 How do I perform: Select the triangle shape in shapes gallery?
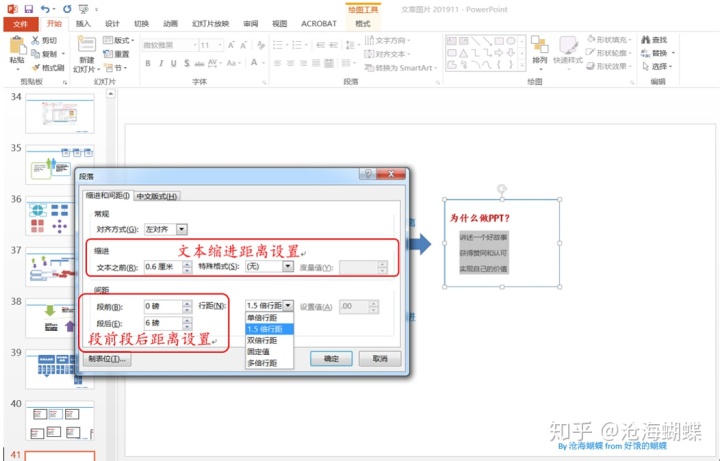click(463, 53)
